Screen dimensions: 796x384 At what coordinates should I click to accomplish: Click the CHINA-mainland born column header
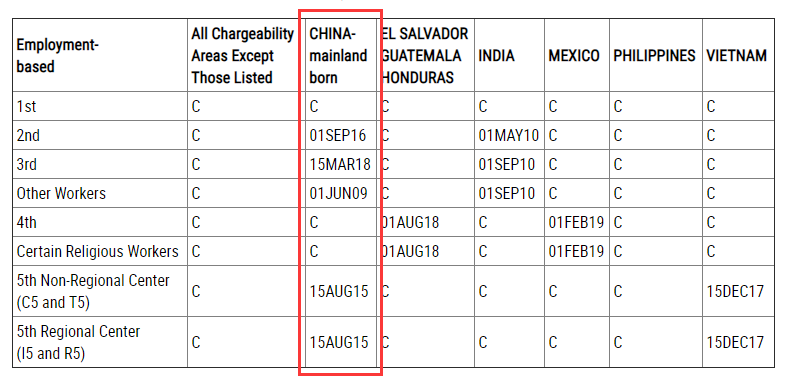coord(338,56)
